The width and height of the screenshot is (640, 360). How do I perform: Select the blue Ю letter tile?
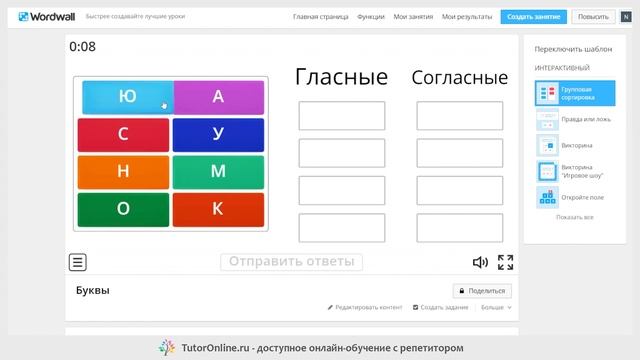tap(128, 97)
